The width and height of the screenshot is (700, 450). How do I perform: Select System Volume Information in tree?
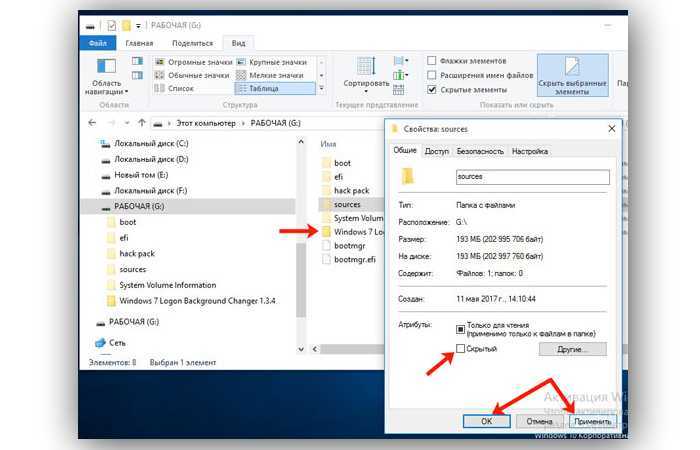coord(167,285)
